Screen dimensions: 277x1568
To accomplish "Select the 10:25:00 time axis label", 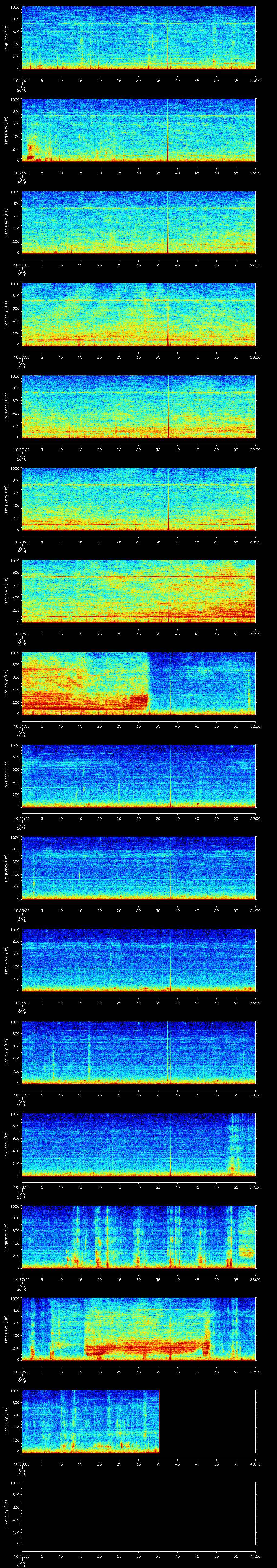I will [21, 173].
